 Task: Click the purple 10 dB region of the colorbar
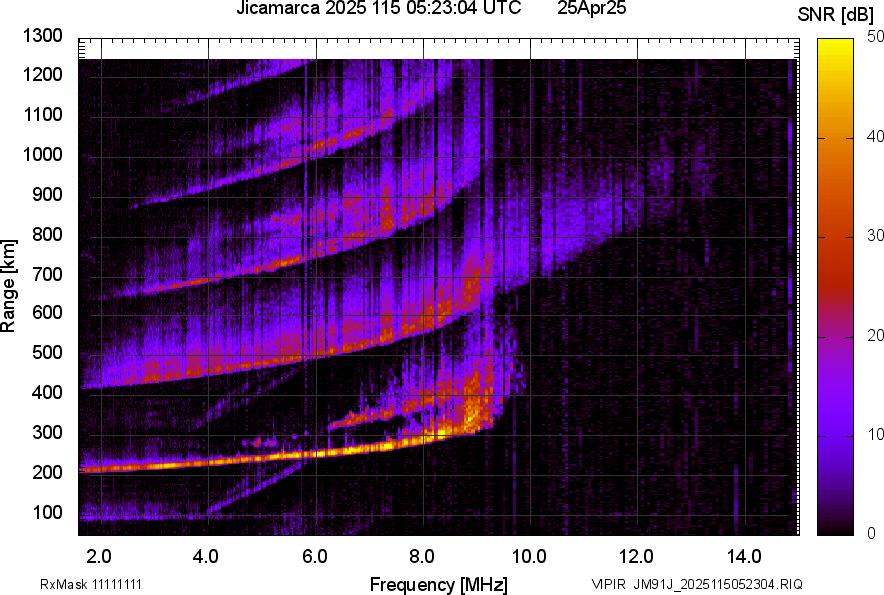836,436
